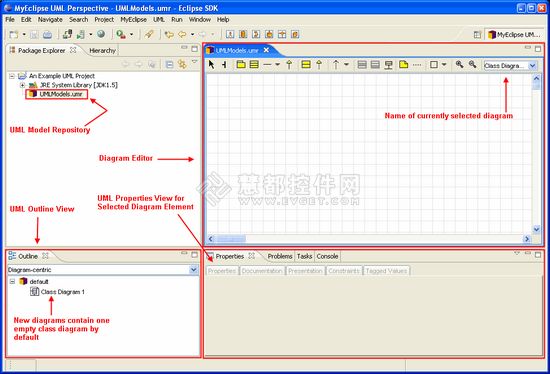This screenshot has width=550, height=374.
Task: Expand the JRE System Library node
Action: coord(22,85)
